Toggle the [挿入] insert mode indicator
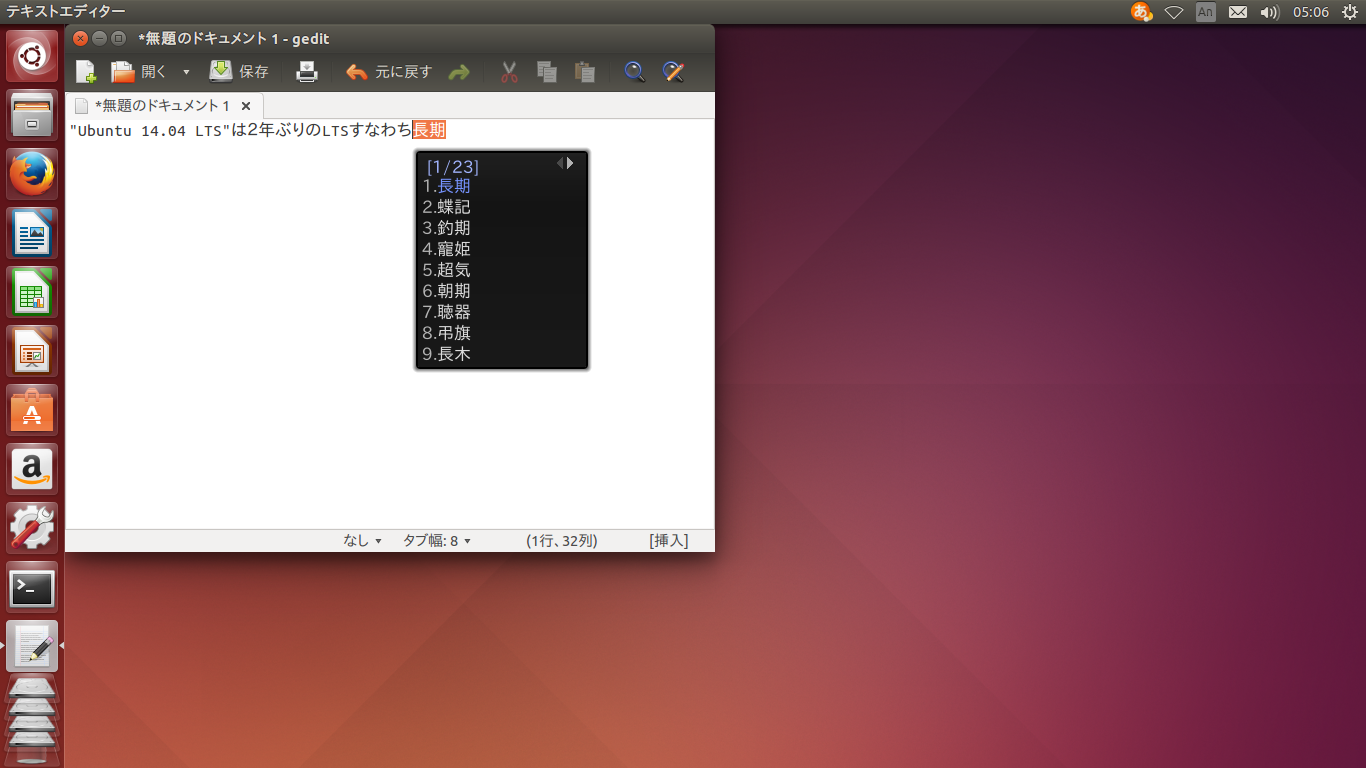Screen dimensions: 1366x768 [x=668, y=541]
